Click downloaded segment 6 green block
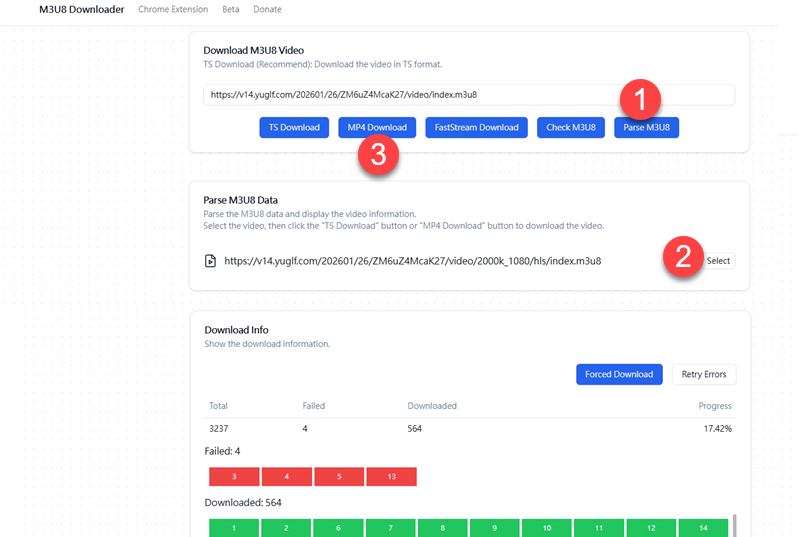800x537 pixels. tap(339, 527)
